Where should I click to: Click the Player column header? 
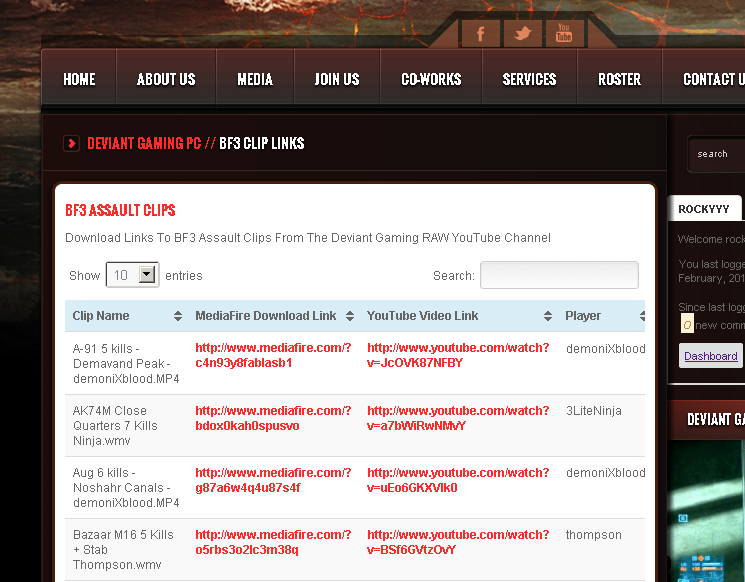[583, 316]
